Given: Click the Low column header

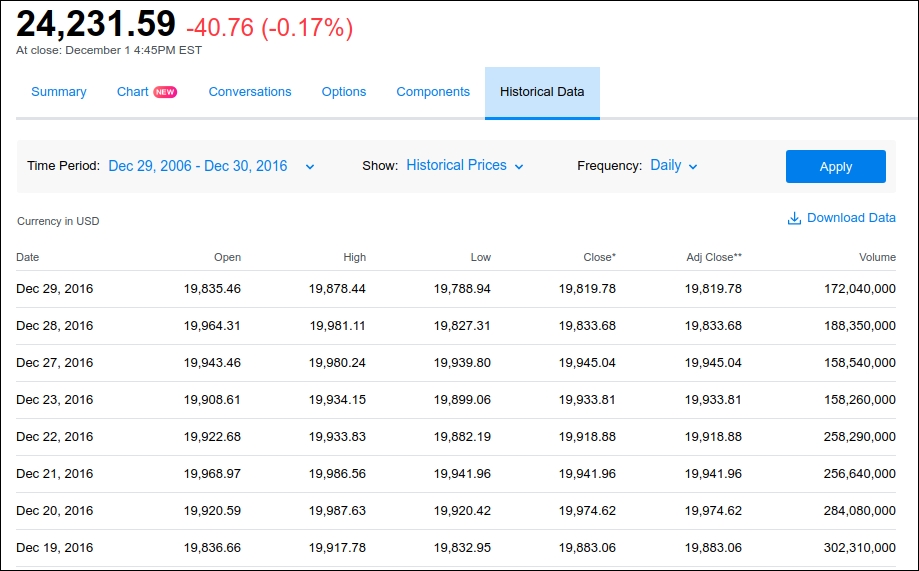Looking at the screenshot, I should coord(481,257).
